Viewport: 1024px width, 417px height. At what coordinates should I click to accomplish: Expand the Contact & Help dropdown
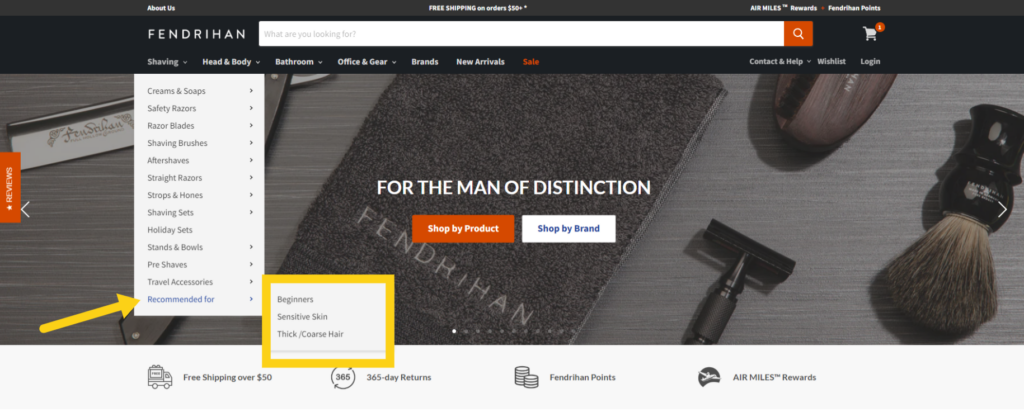pyautogui.click(x=780, y=61)
